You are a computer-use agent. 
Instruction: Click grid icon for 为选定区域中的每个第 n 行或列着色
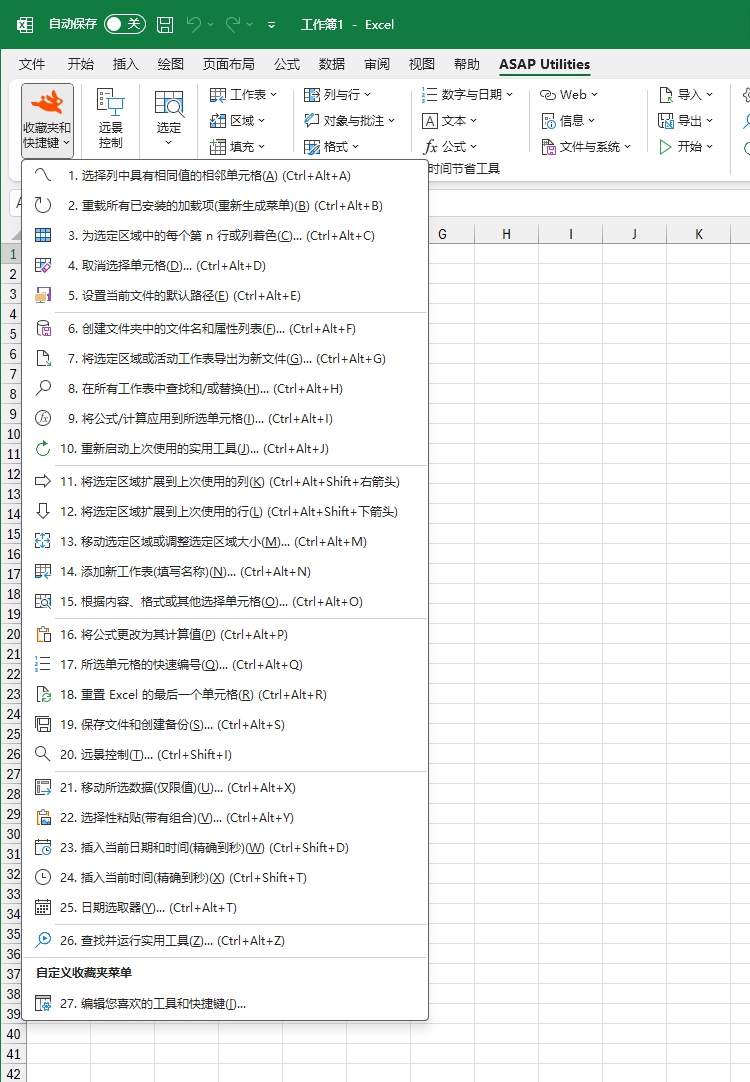click(43, 235)
